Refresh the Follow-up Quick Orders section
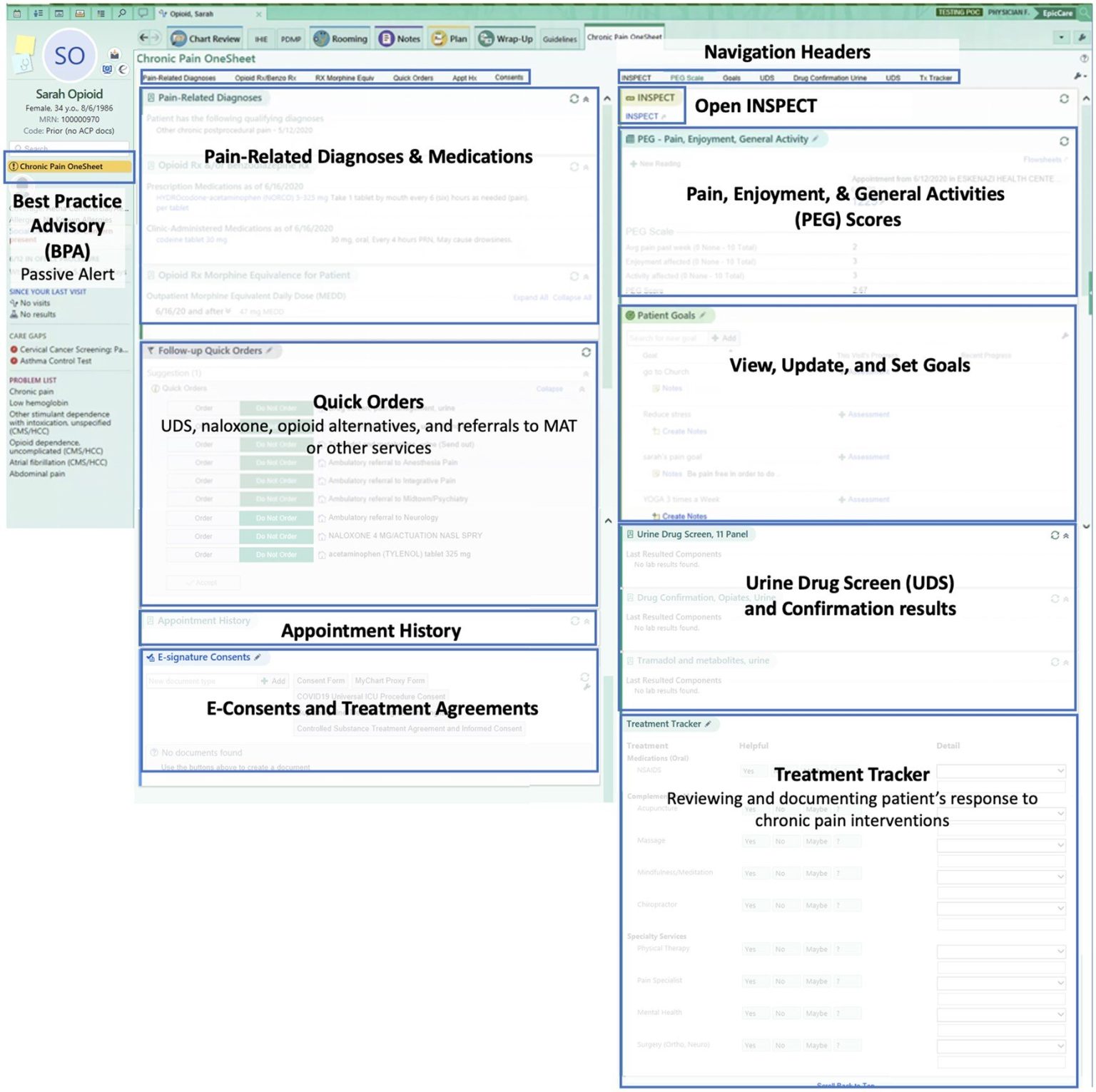The image size is (1096, 1092). (586, 352)
